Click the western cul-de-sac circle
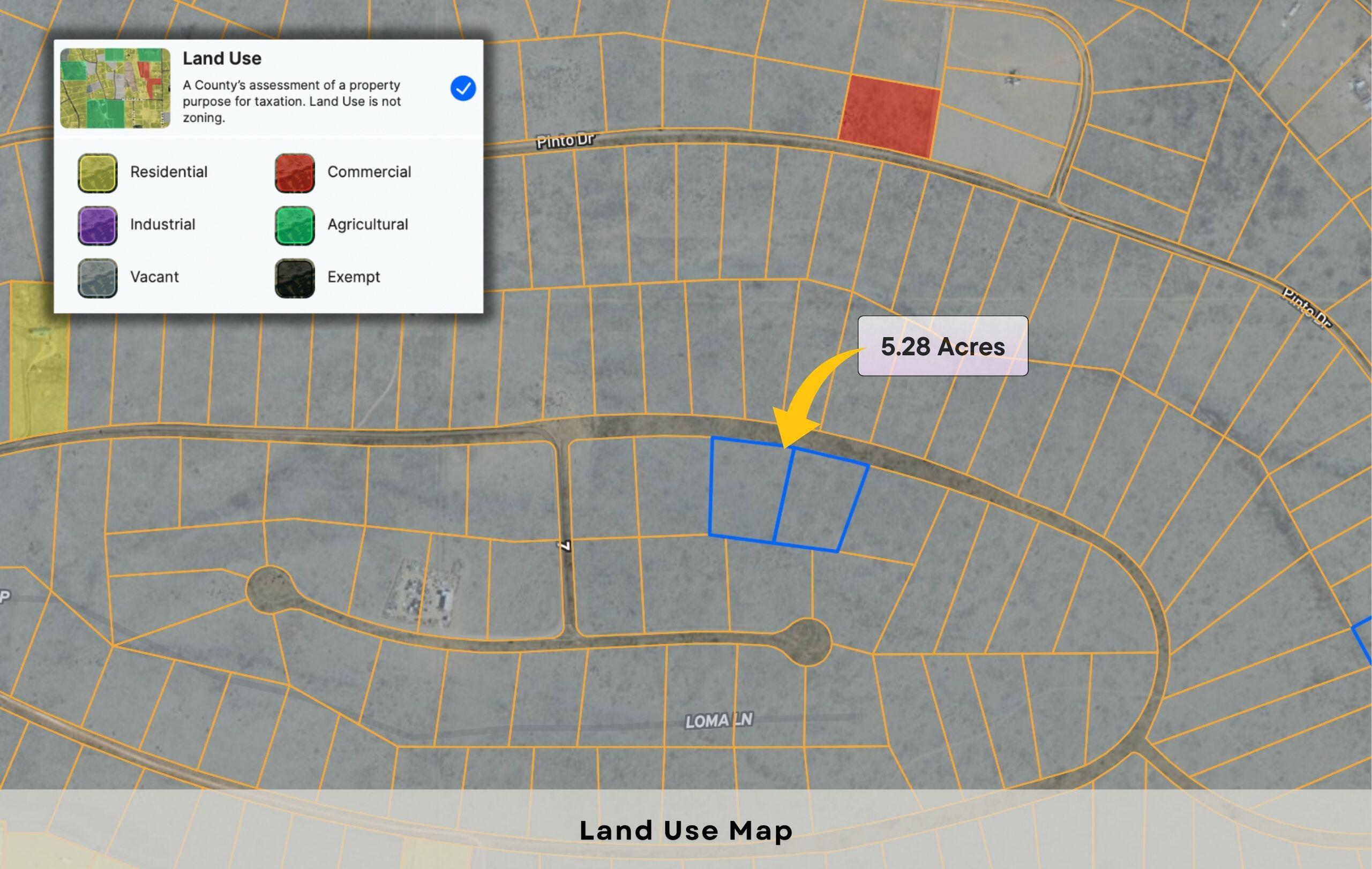Image resolution: width=1372 pixels, height=869 pixels. (x=271, y=590)
